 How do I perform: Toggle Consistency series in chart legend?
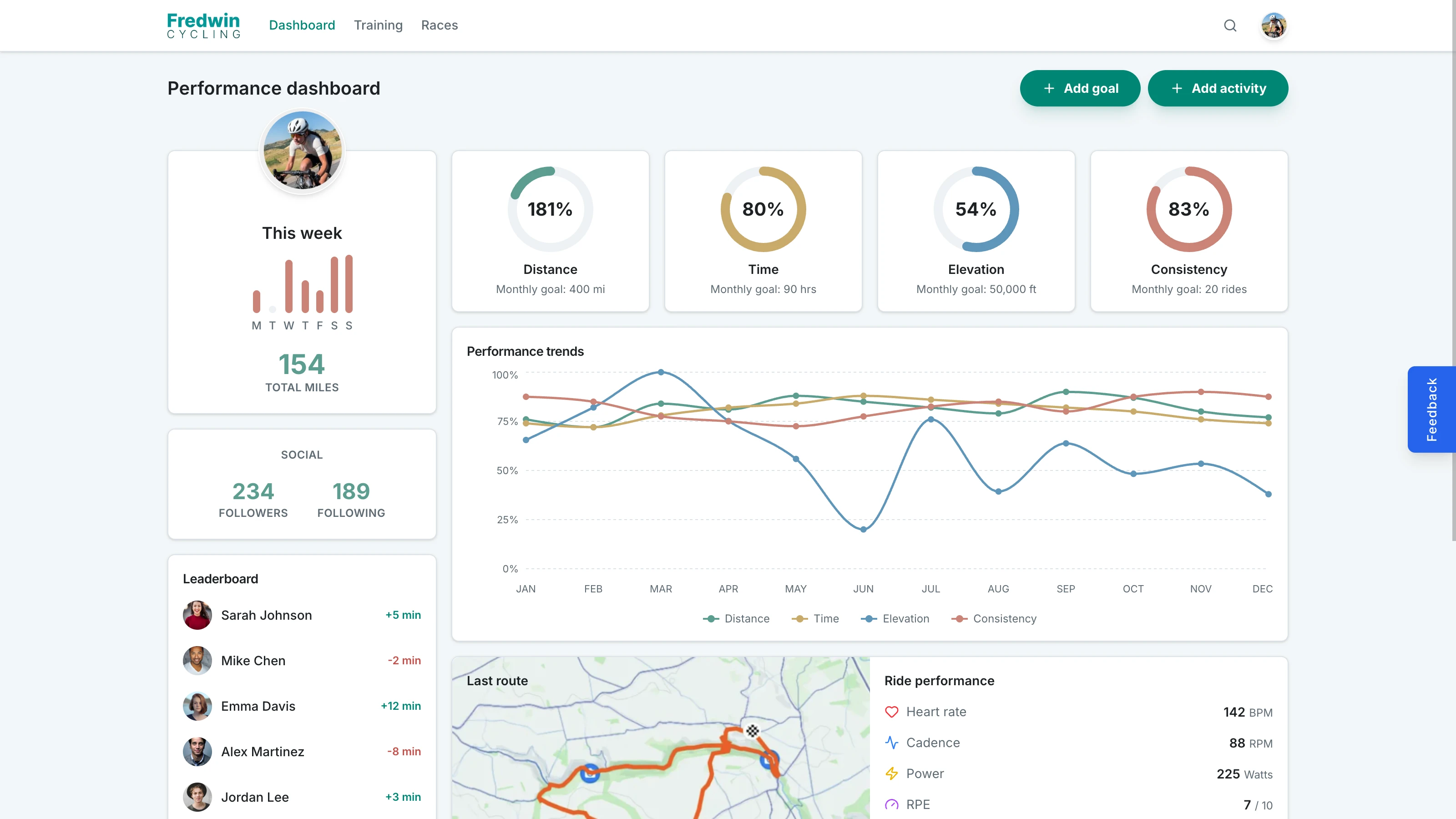994,618
